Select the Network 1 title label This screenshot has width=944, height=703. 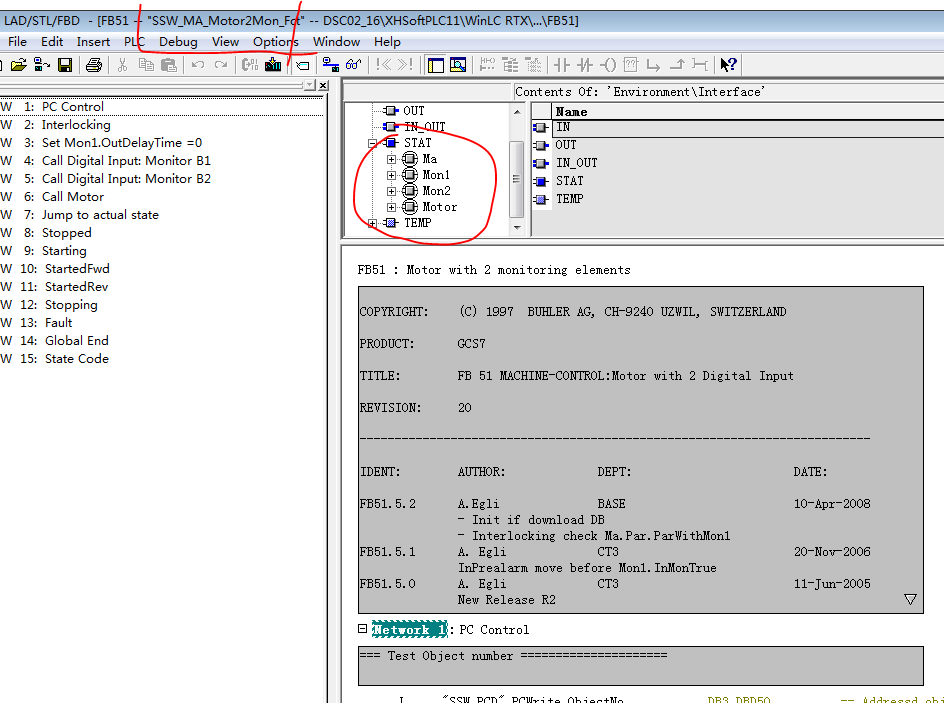pos(409,629)
